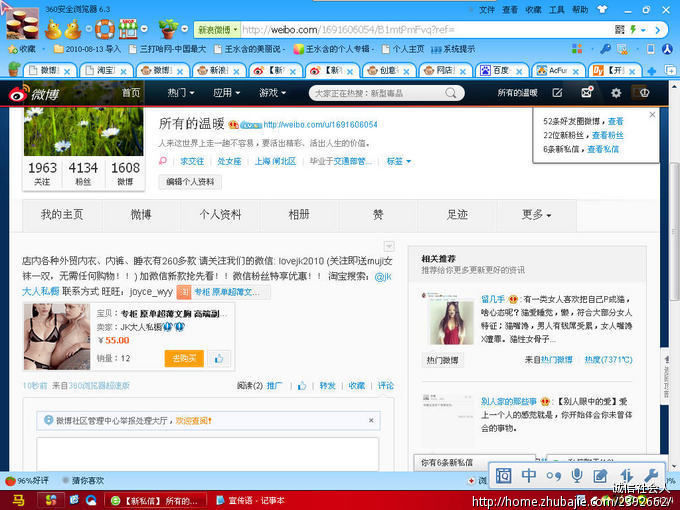Click the notepad pencil icon in the input method bar
The width and height of the screenshot is (680, 510).
coord(600,476)
